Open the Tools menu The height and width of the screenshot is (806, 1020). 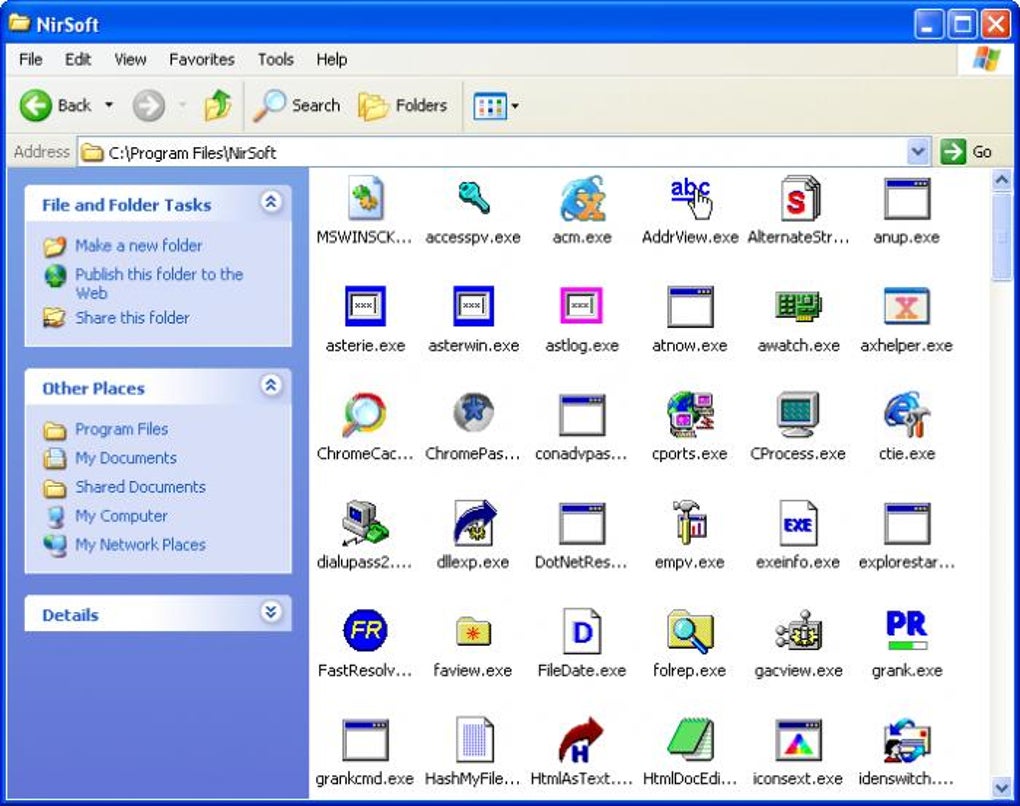pos(275,59)
